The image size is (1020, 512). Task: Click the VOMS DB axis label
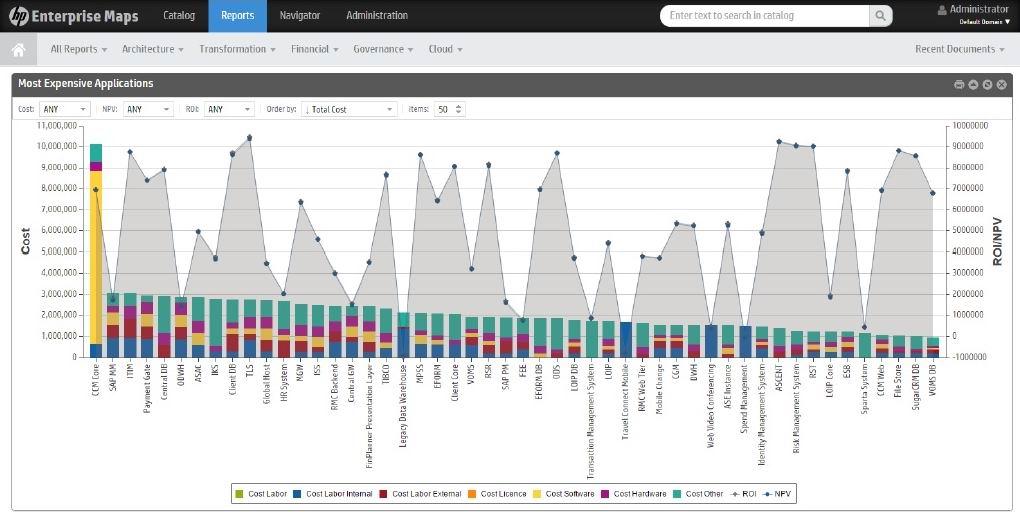click(933, 381)
